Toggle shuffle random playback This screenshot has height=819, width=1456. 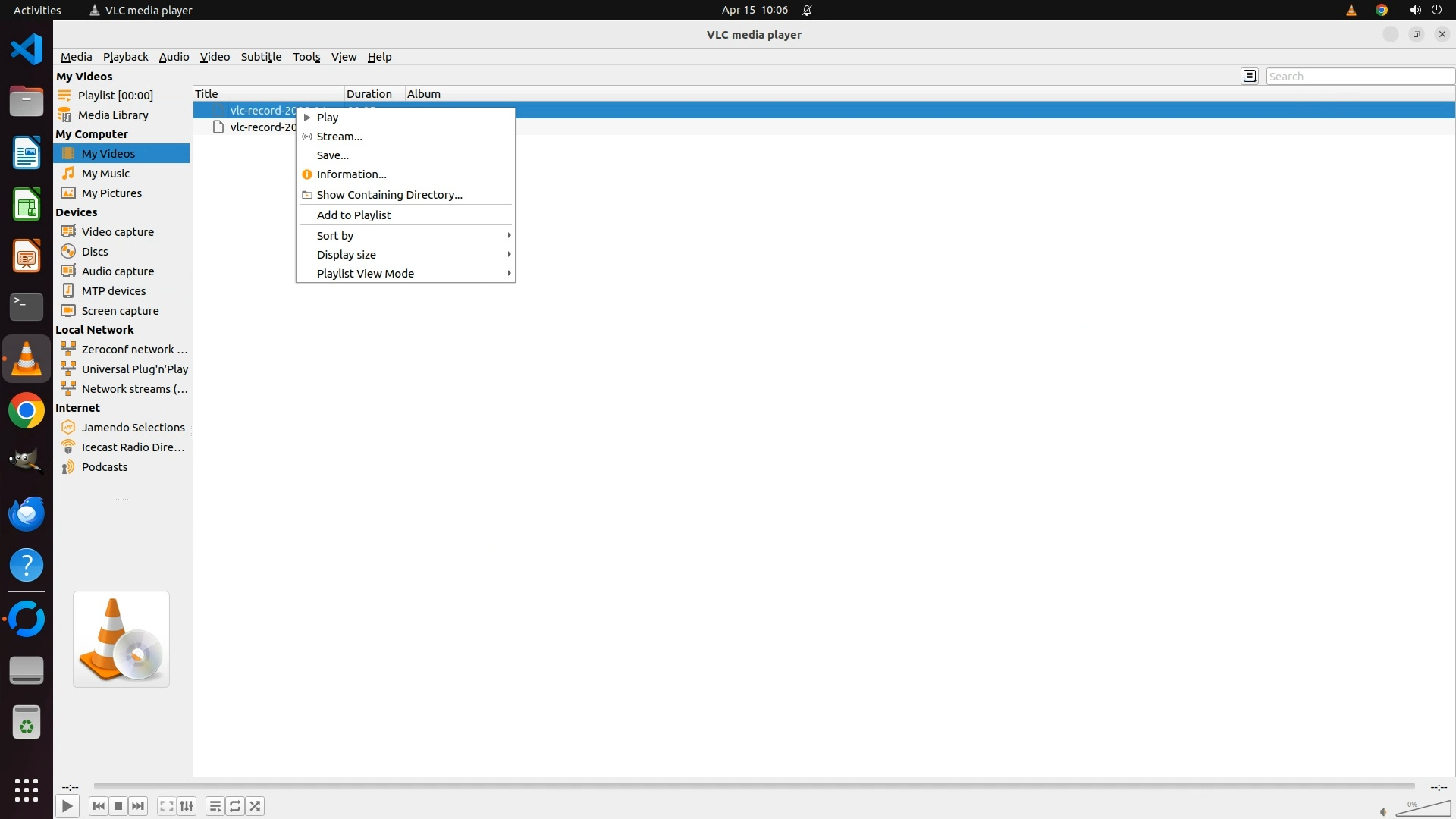(256, 806)
